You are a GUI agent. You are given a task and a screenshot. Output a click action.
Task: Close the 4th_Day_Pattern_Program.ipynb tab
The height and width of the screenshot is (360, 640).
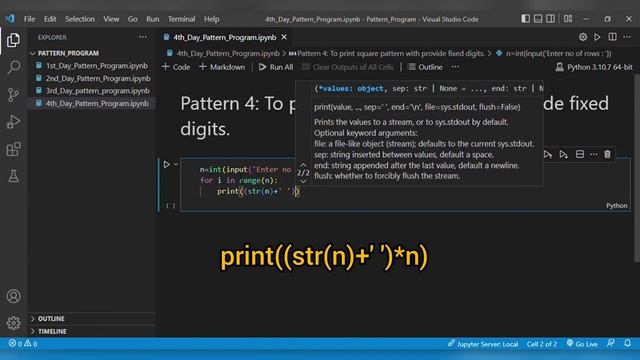coord(284,37)
